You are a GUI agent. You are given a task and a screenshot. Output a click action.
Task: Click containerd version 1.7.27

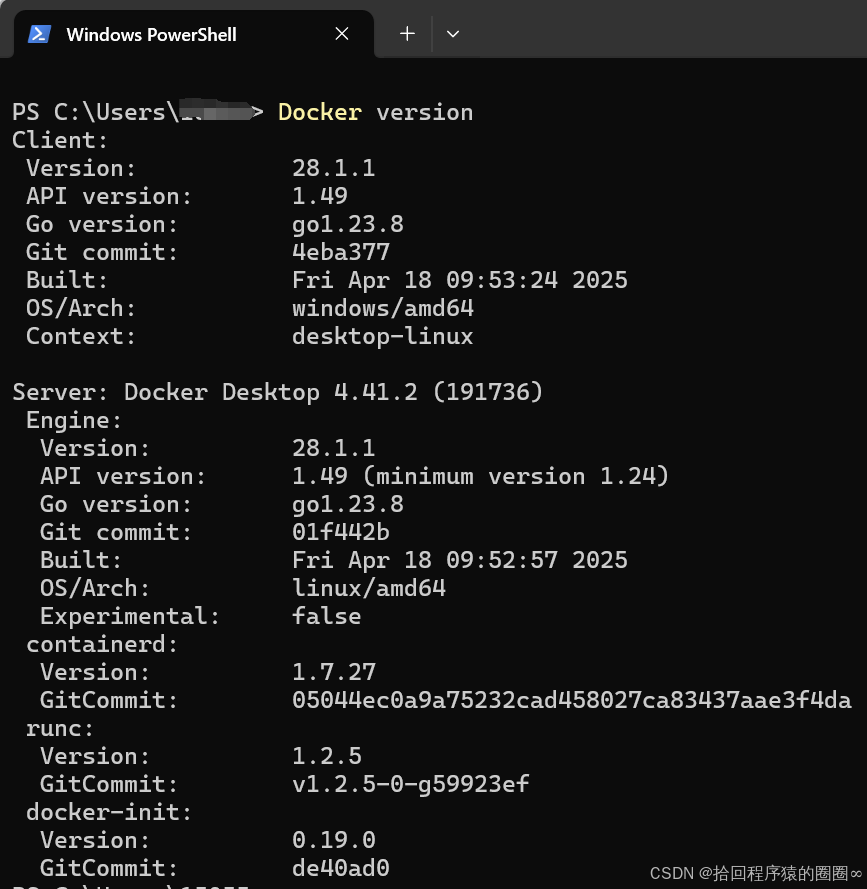[x=334, y=672]
